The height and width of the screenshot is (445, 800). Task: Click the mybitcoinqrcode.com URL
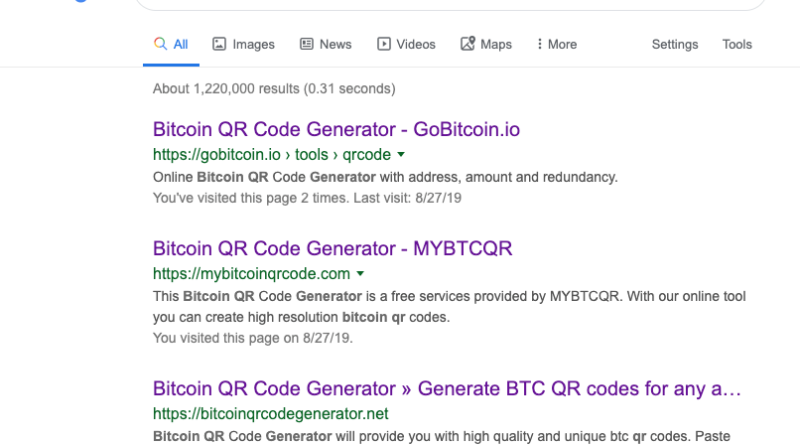(x=252, y=274)
